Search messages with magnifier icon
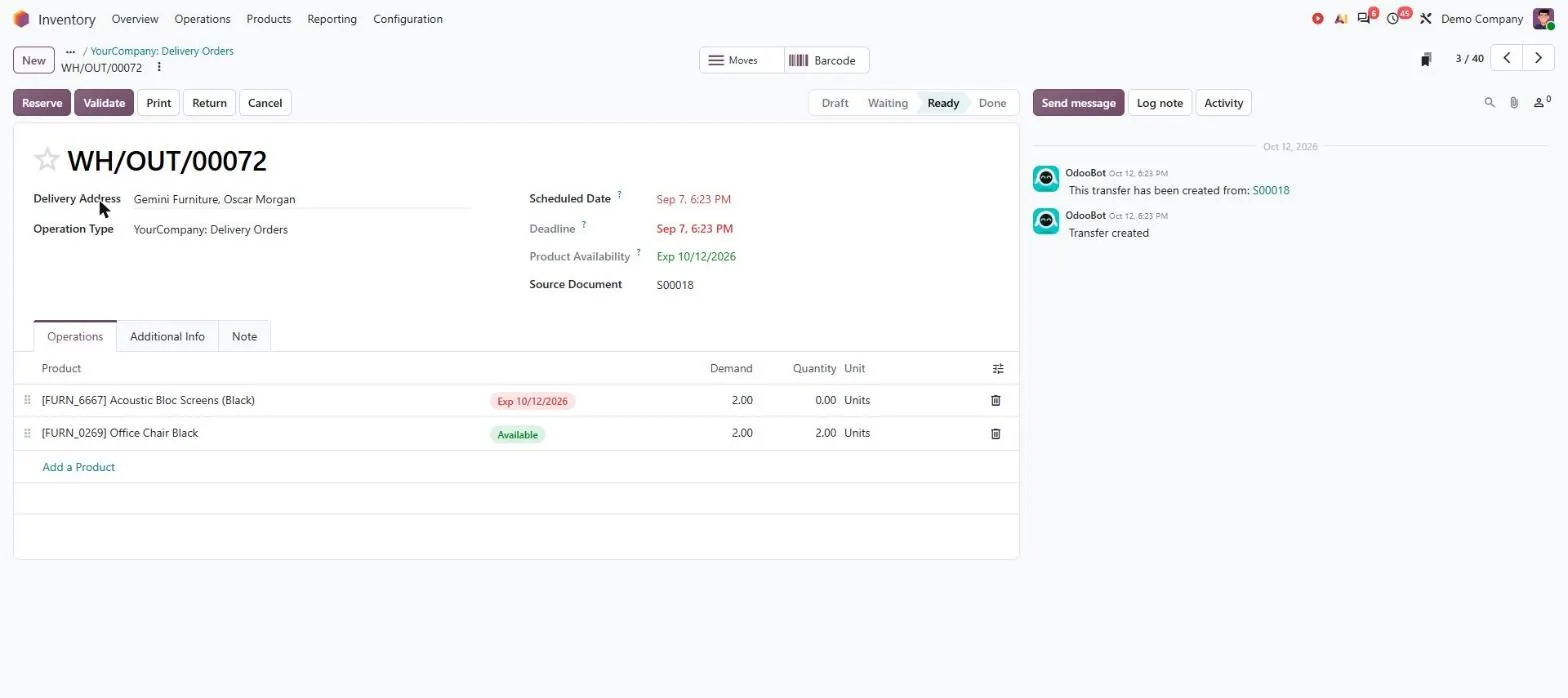The height and width of the screenshot is (698, 1568). (x=1489, y=103)
